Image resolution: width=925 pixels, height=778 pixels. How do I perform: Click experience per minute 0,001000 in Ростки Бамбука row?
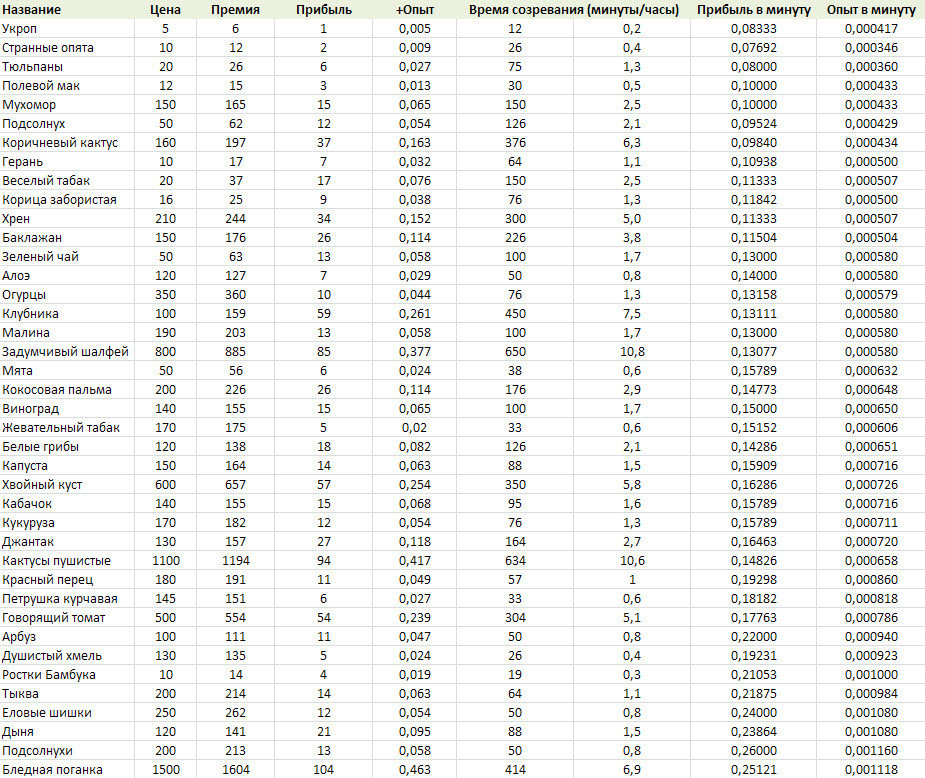(871, 675)
